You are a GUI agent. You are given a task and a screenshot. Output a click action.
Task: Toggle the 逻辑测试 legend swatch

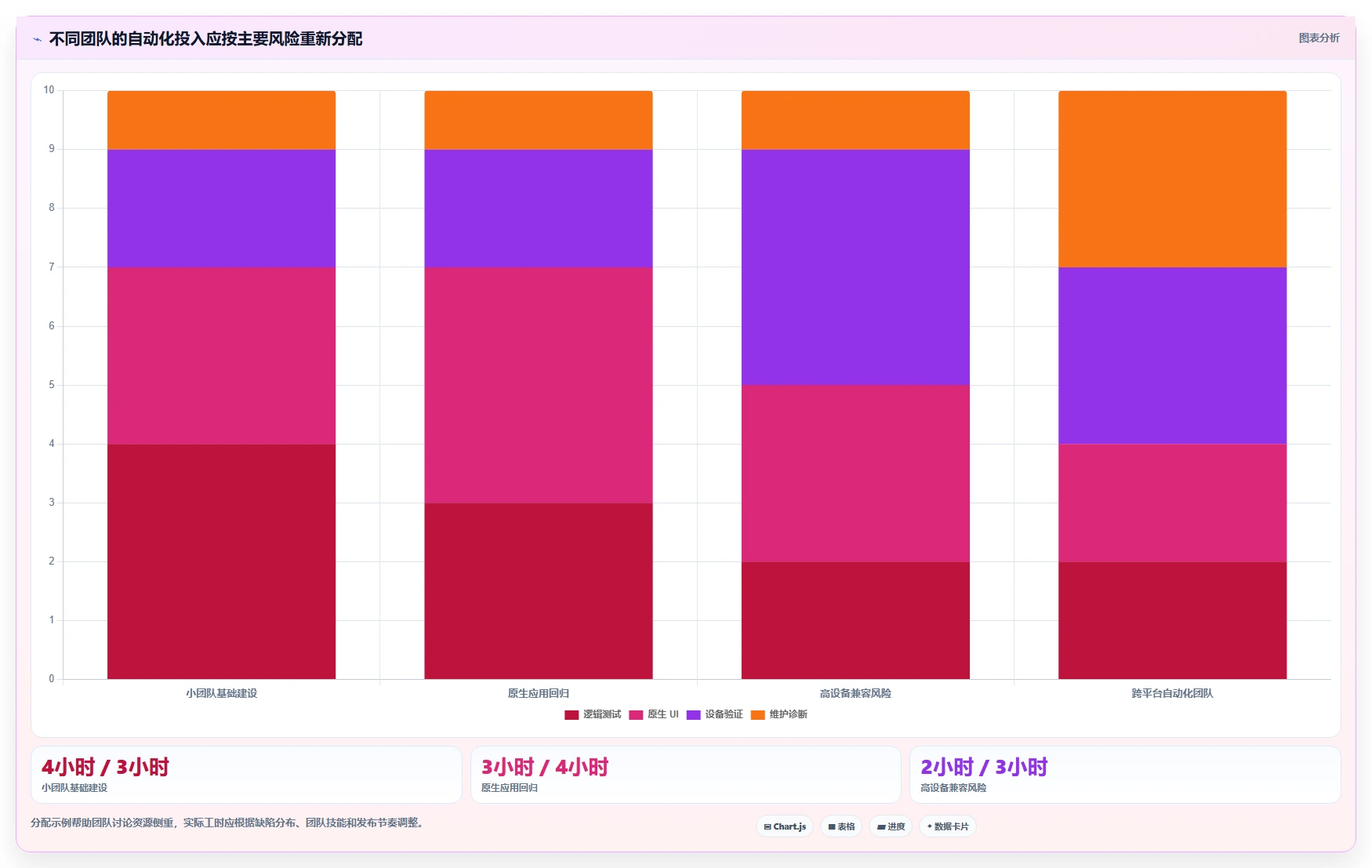pyautogui.click(x=572, y=714)
